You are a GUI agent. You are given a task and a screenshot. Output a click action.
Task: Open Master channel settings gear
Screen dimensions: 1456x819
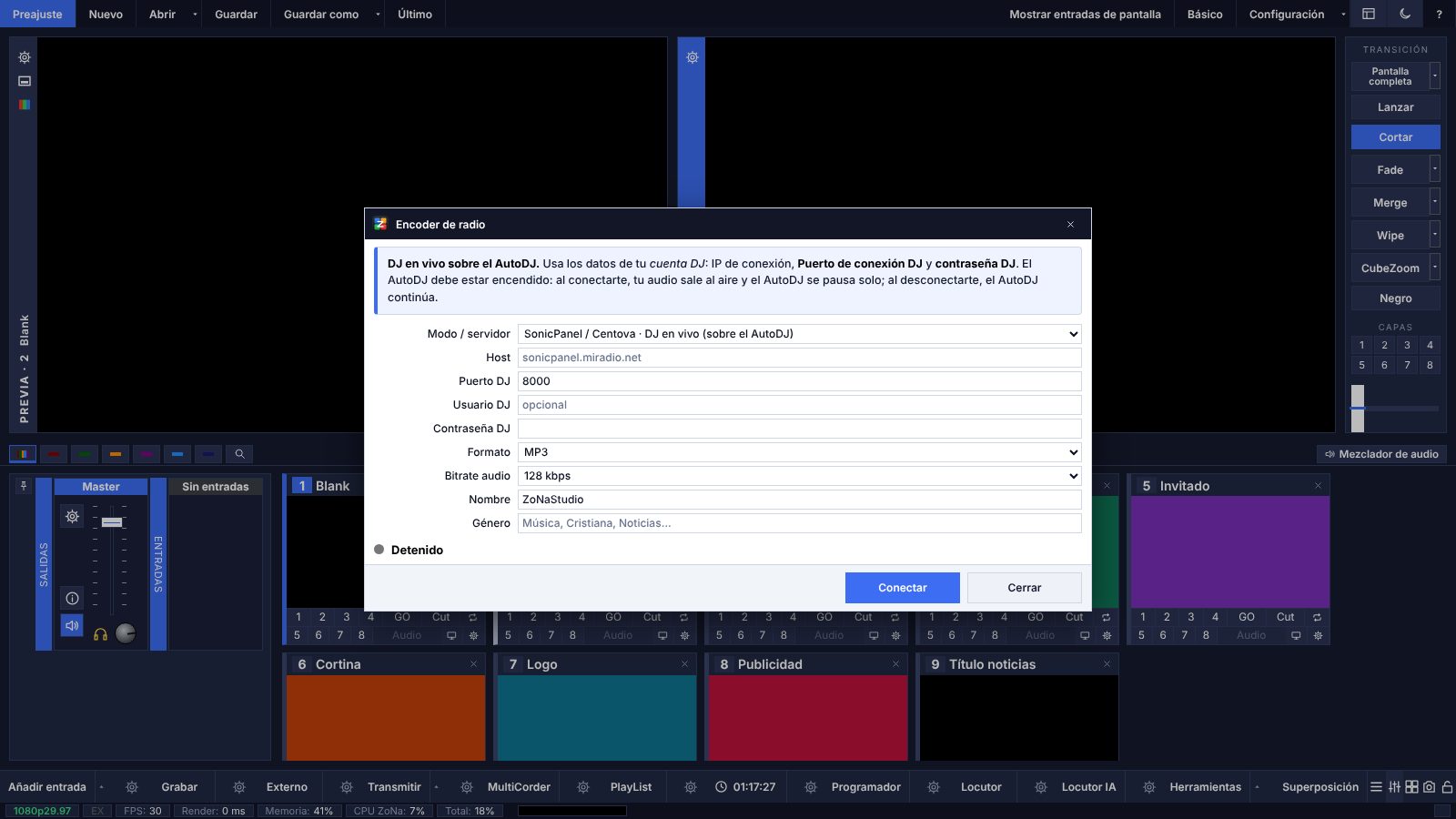pyautogui.click(x=72, y=517)
